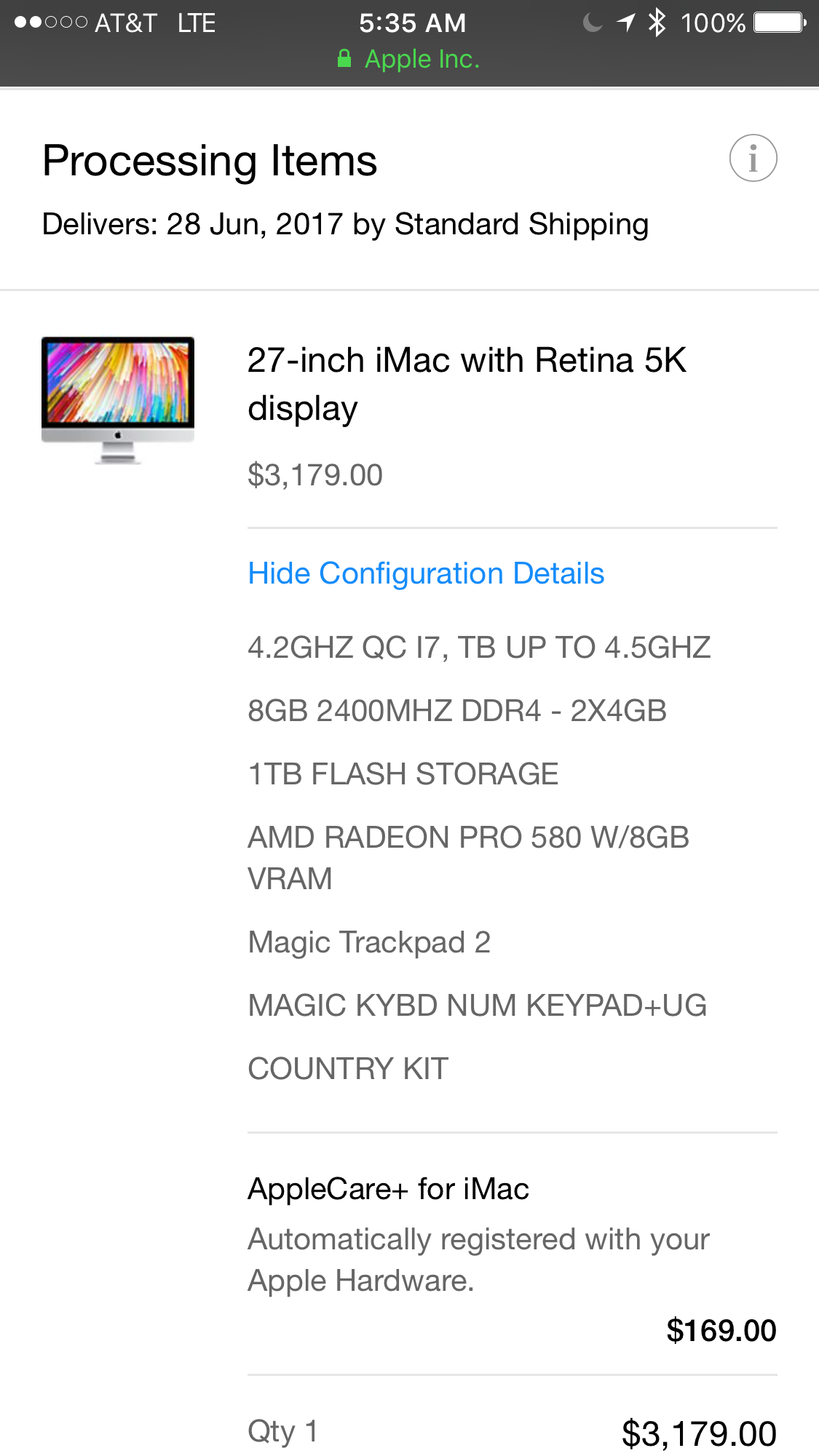Tap the green Apple Inc. site label

tap(422, 59)
